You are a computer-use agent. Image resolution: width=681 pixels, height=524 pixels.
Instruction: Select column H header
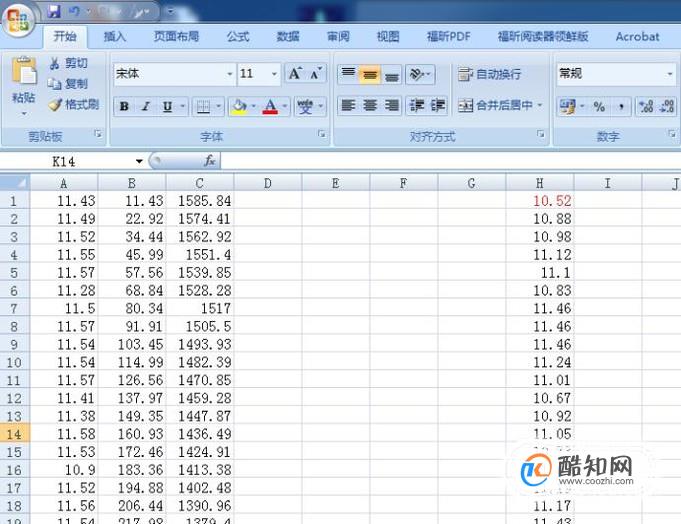pos(540,183)
